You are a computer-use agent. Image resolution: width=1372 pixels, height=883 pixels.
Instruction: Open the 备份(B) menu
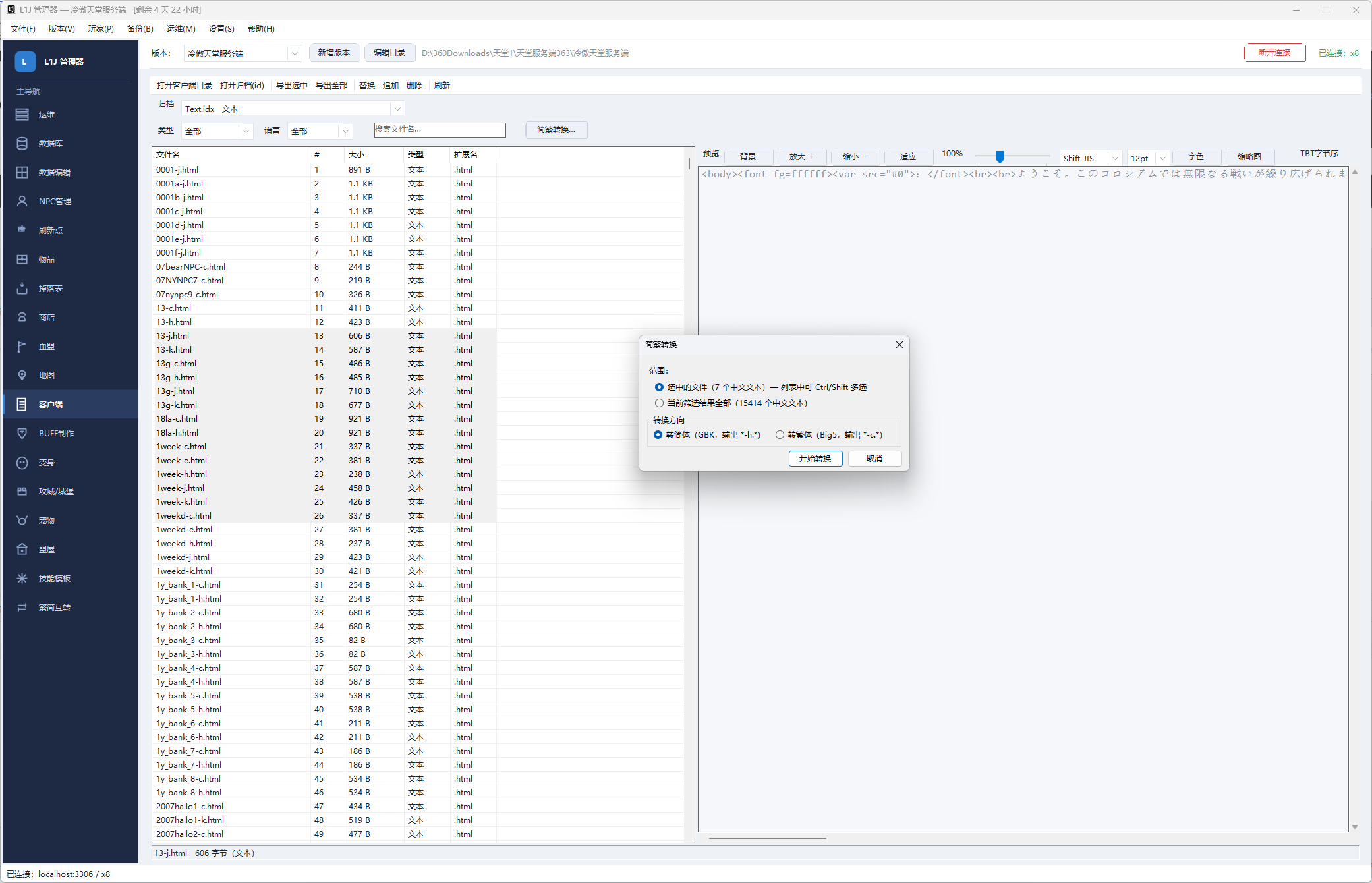(x=140, y=29)
